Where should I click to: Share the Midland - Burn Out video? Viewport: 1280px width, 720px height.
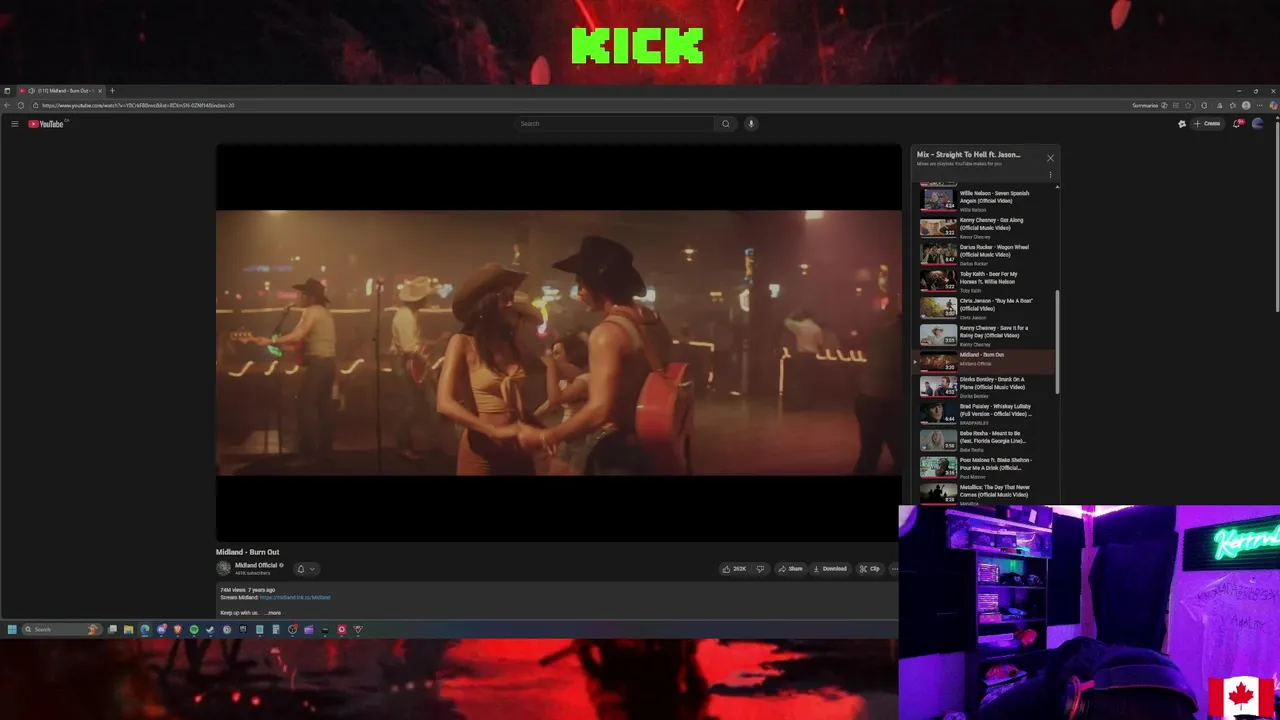pyautogui.click(x=790, y=569)
